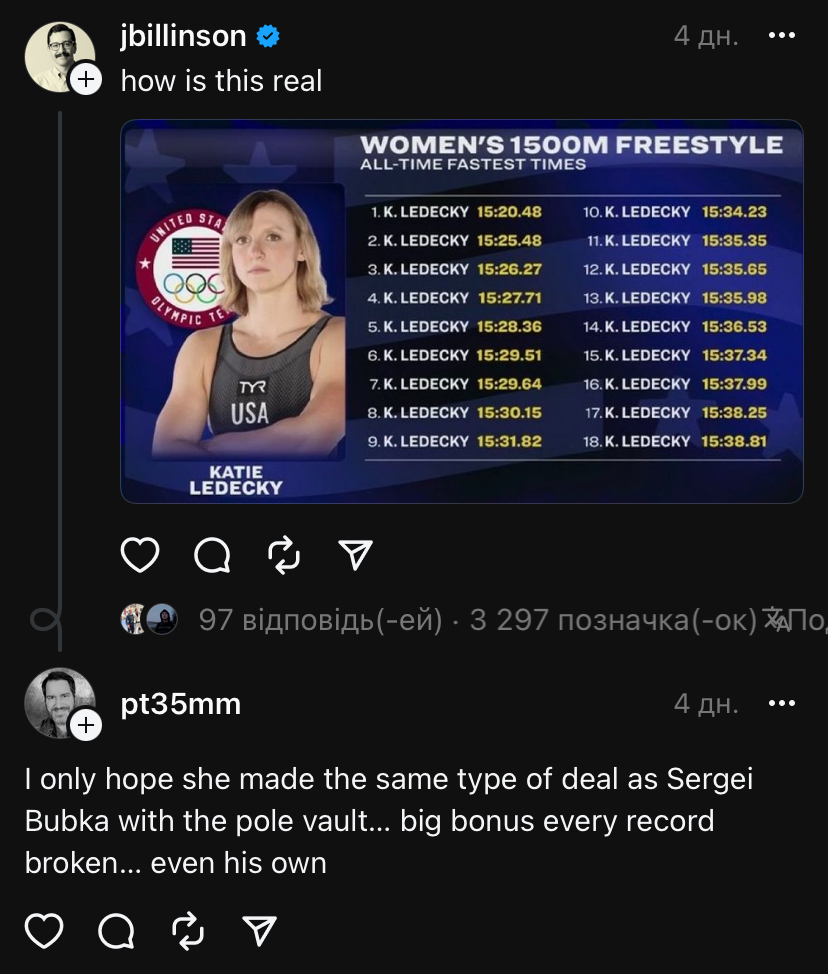
Task: Share jbillinson's post with paper plane icon
Action: (x=355, y=555)
